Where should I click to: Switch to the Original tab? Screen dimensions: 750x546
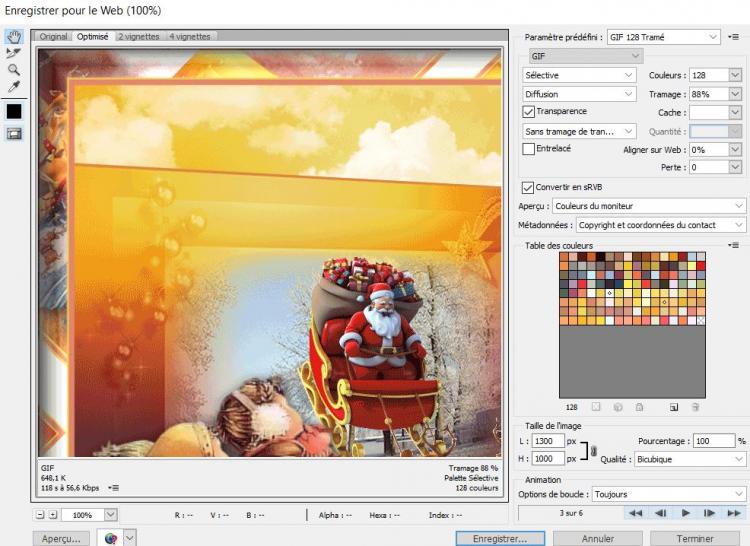[x=54, y=37]
